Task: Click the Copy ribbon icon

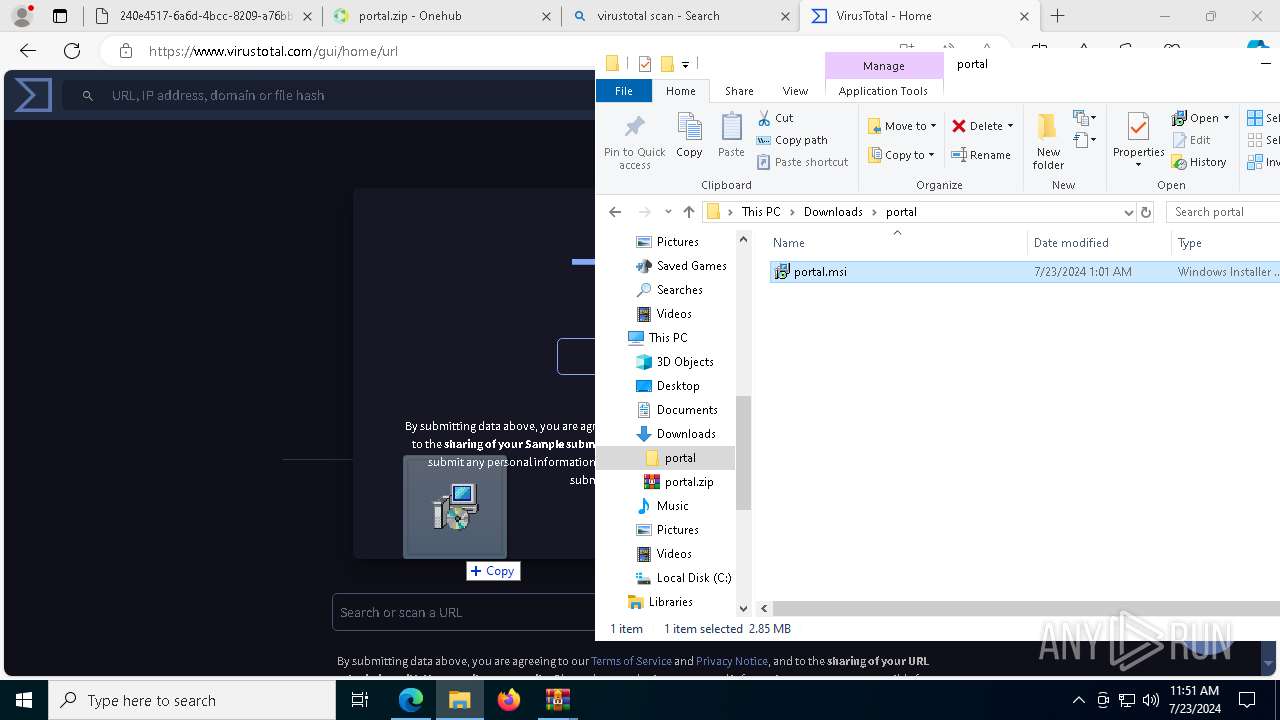Action: [689, 135]
